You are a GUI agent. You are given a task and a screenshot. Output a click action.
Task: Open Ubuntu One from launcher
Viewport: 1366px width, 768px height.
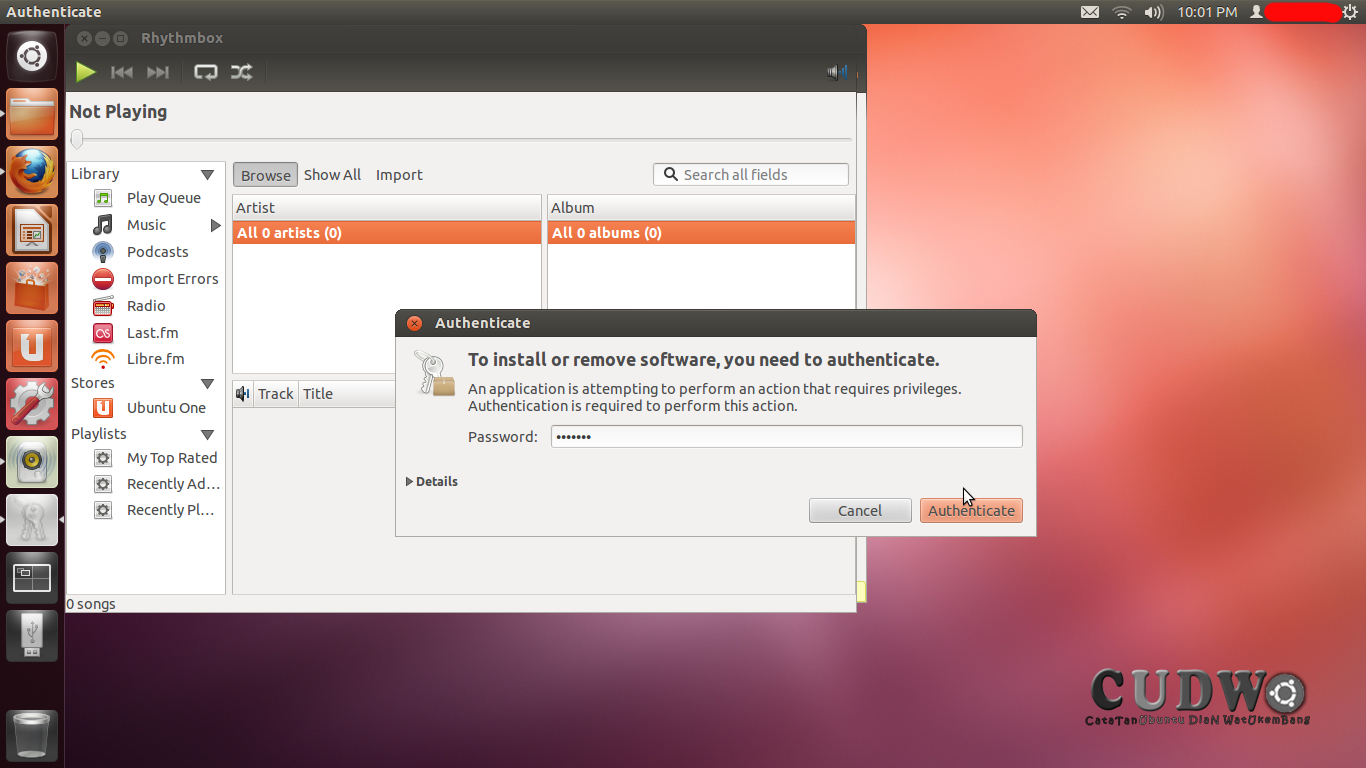[32, 346]
